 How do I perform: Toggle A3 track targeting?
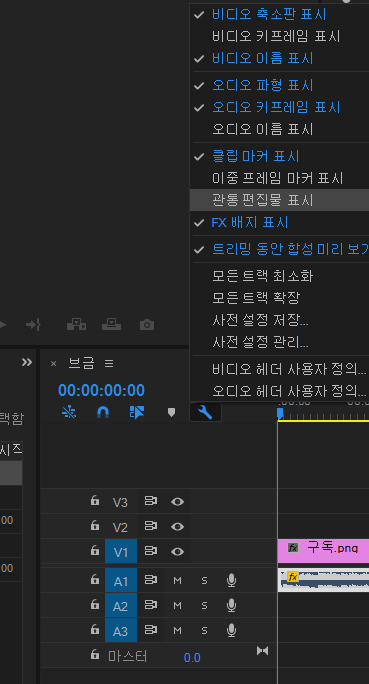click(121, 631)
